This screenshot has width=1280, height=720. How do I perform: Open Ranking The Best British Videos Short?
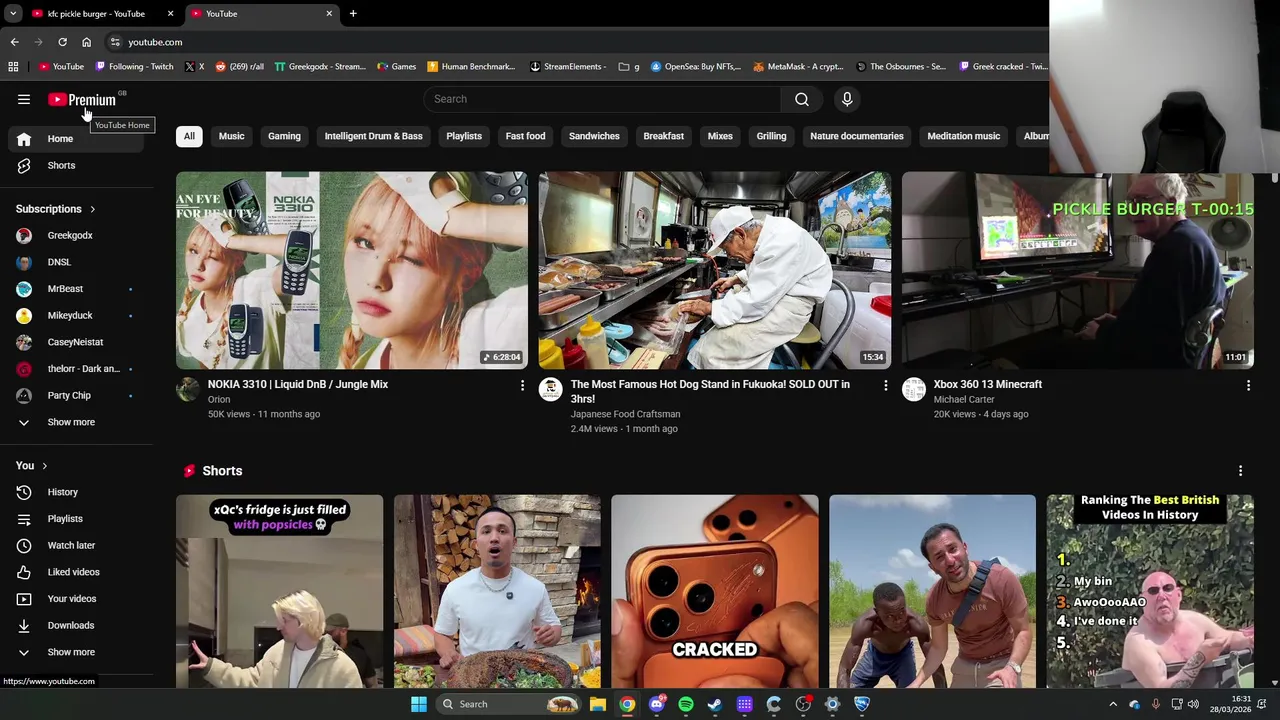point(1150,591)
